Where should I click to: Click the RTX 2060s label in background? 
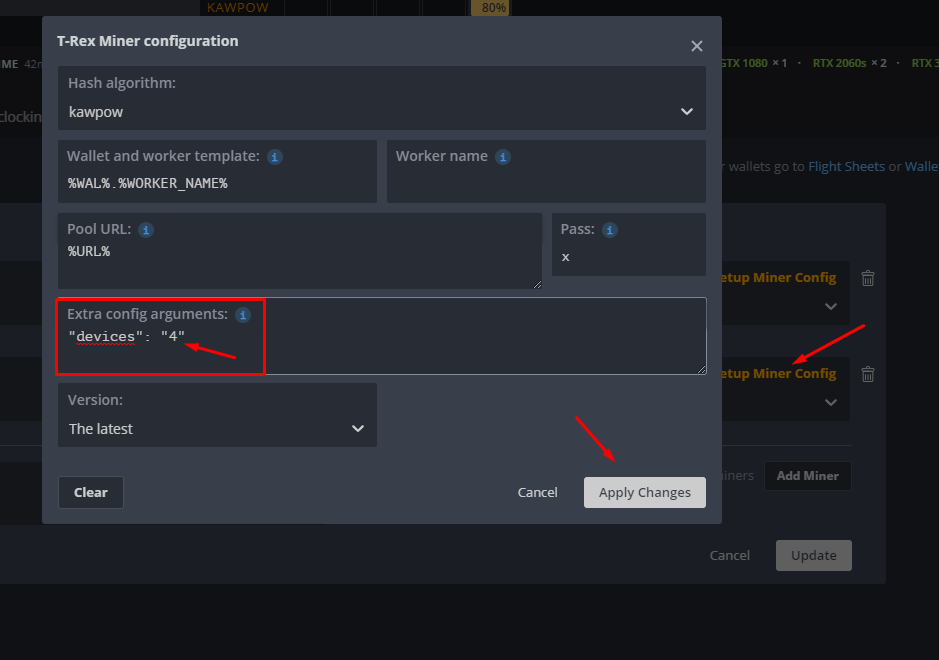coord(839,63)
